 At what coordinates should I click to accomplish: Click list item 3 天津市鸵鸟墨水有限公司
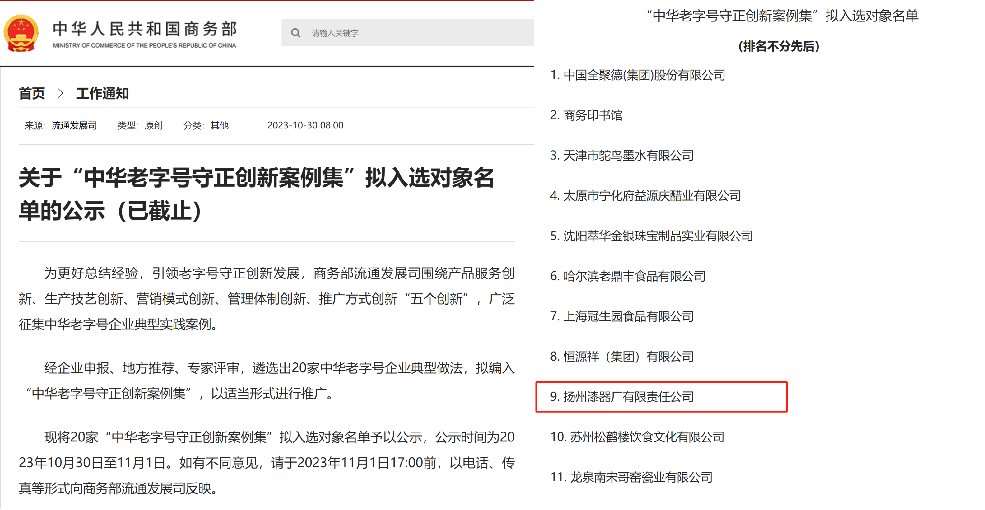pos(622,156)
